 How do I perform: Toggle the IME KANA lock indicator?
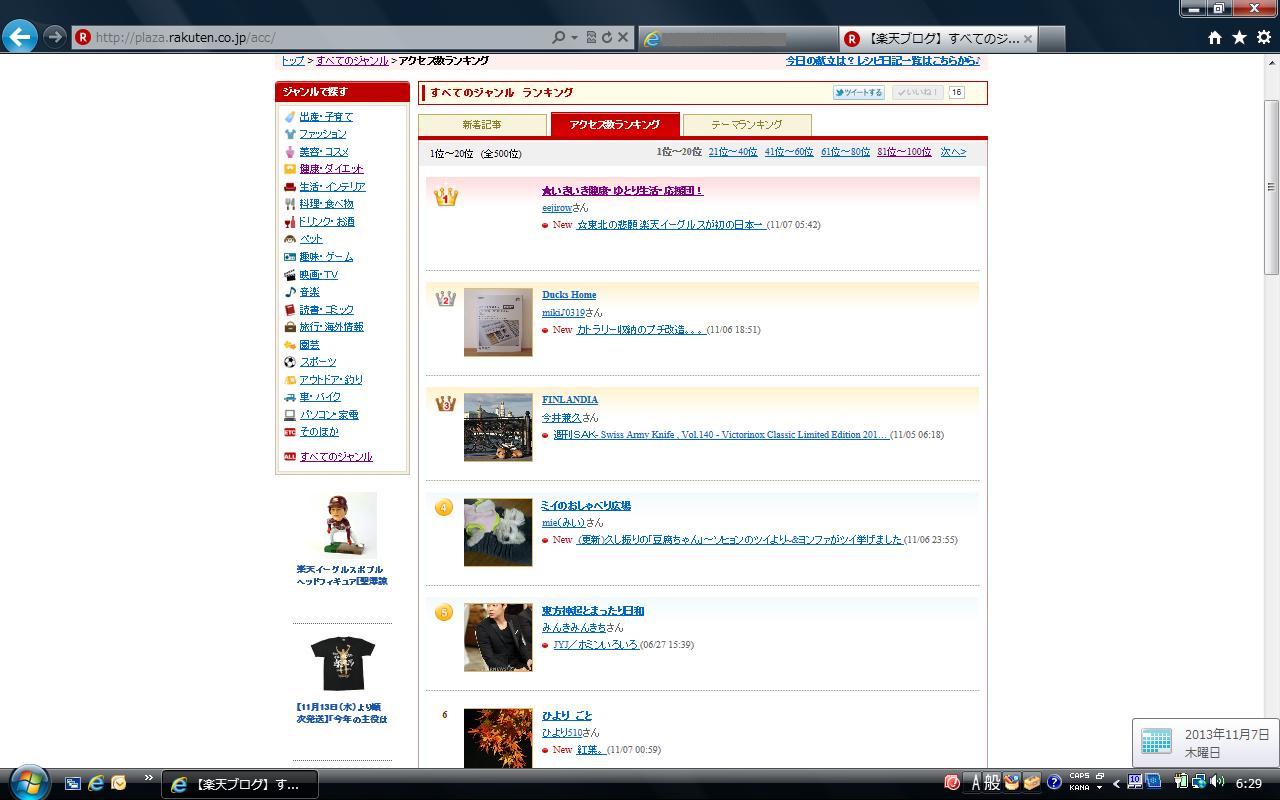click(1079, 787)
